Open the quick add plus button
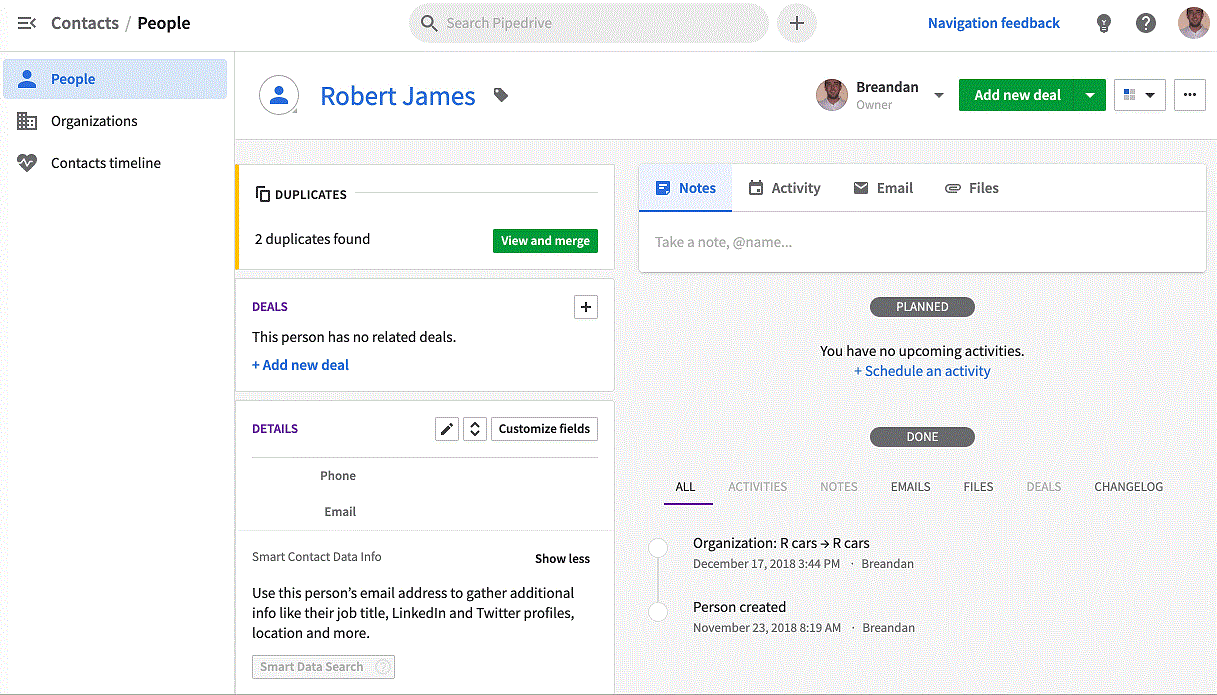The width and height of the screenshot is (1217, 695). (x=797, y=23)
